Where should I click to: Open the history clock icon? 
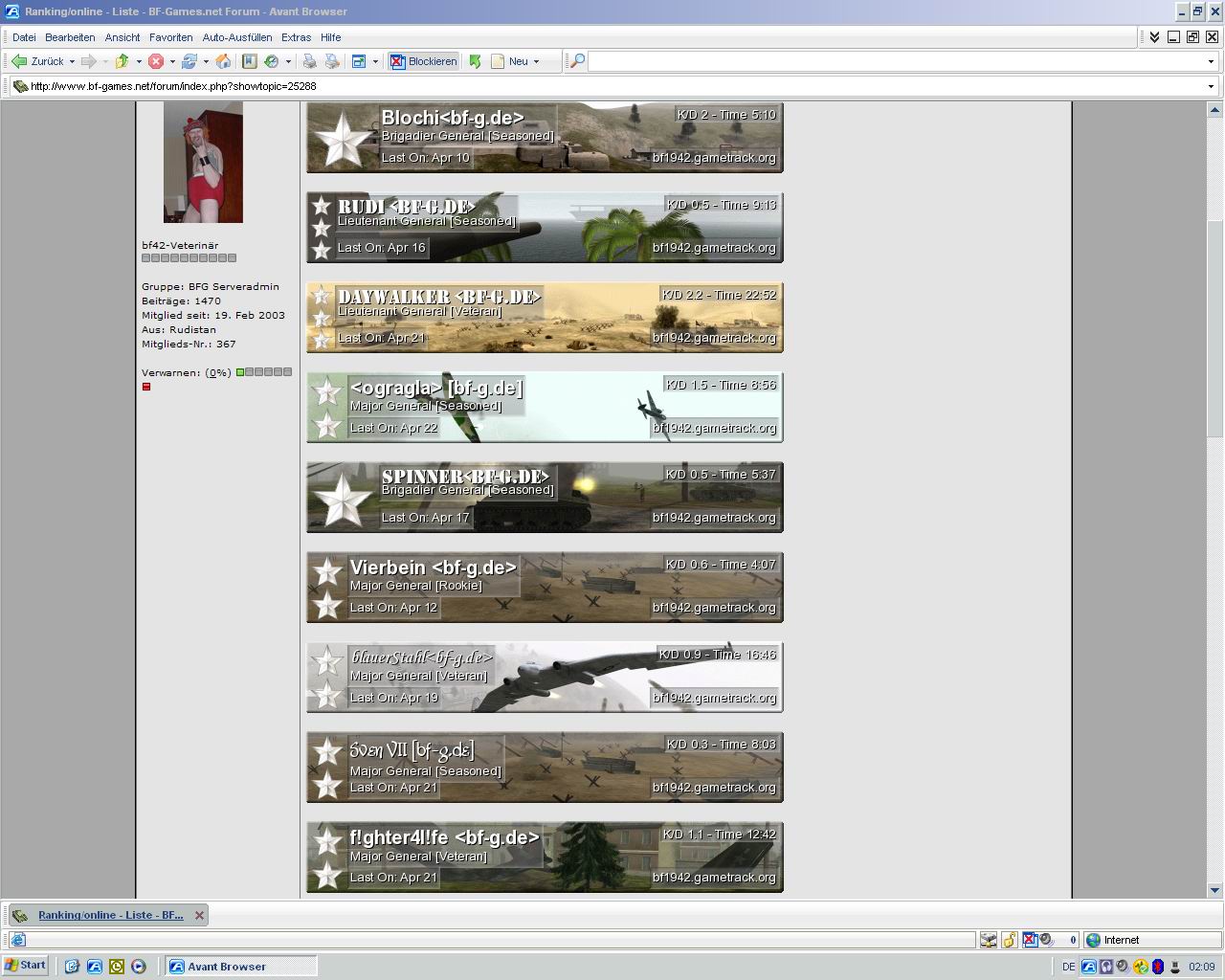272,61
